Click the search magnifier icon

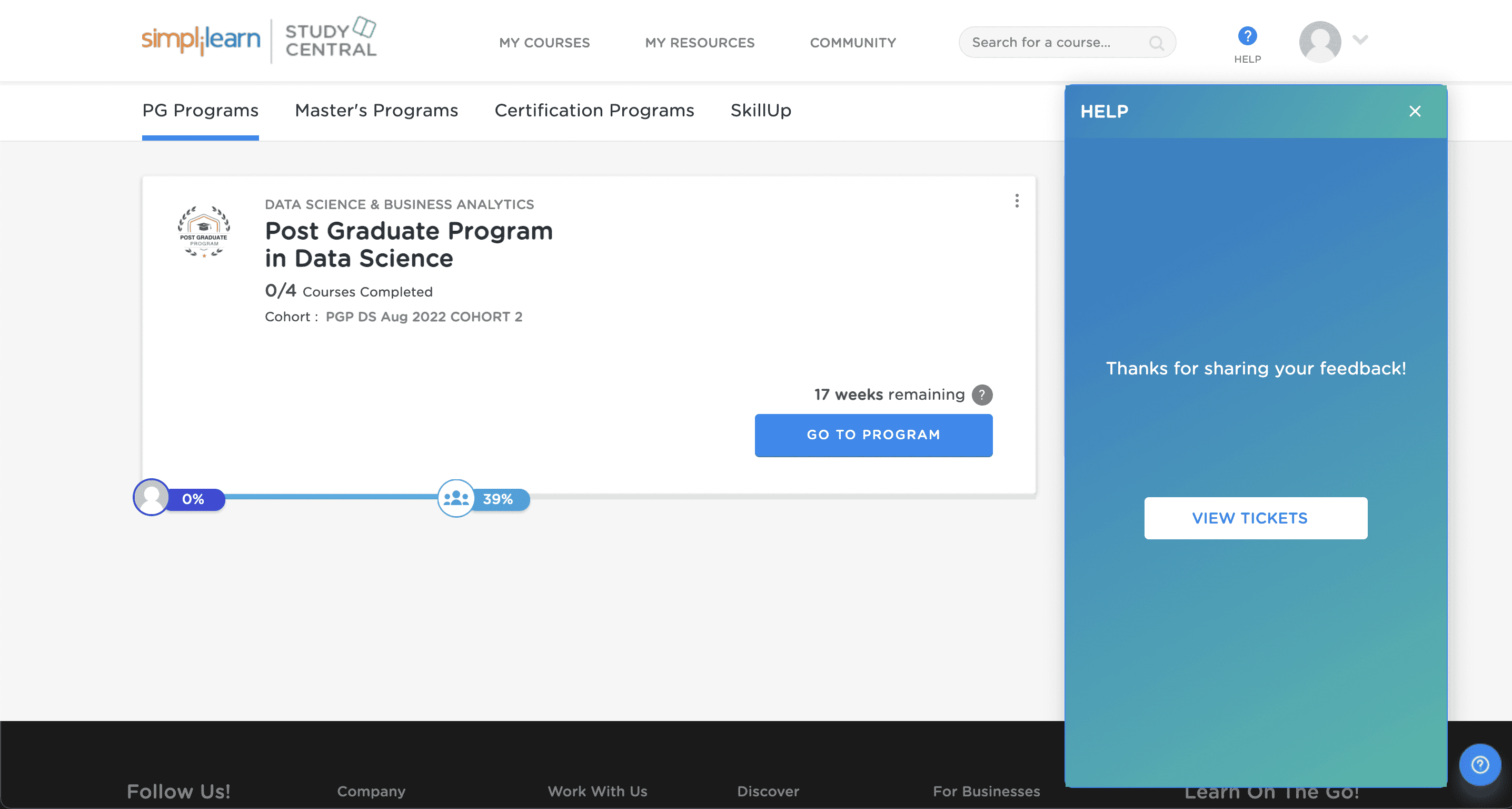1156,43
